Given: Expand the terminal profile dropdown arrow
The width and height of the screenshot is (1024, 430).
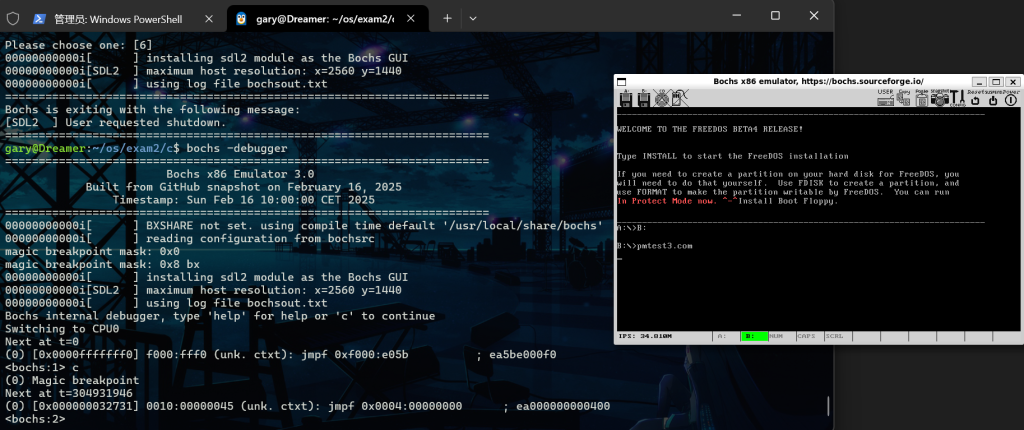Looking at the screenshot, I should tap(473, 18).
